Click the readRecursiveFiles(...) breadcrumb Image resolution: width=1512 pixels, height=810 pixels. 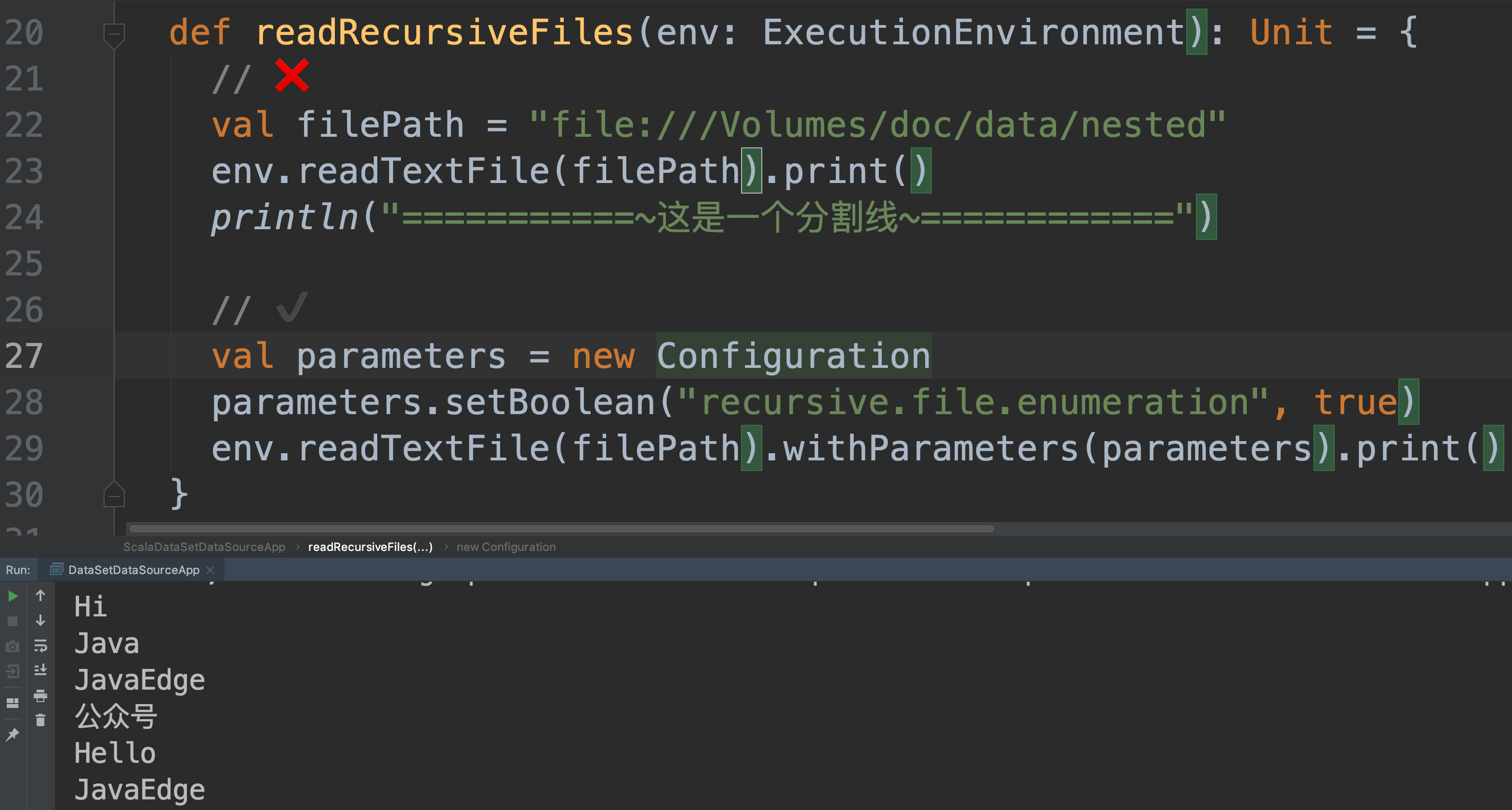pos(370,547)
